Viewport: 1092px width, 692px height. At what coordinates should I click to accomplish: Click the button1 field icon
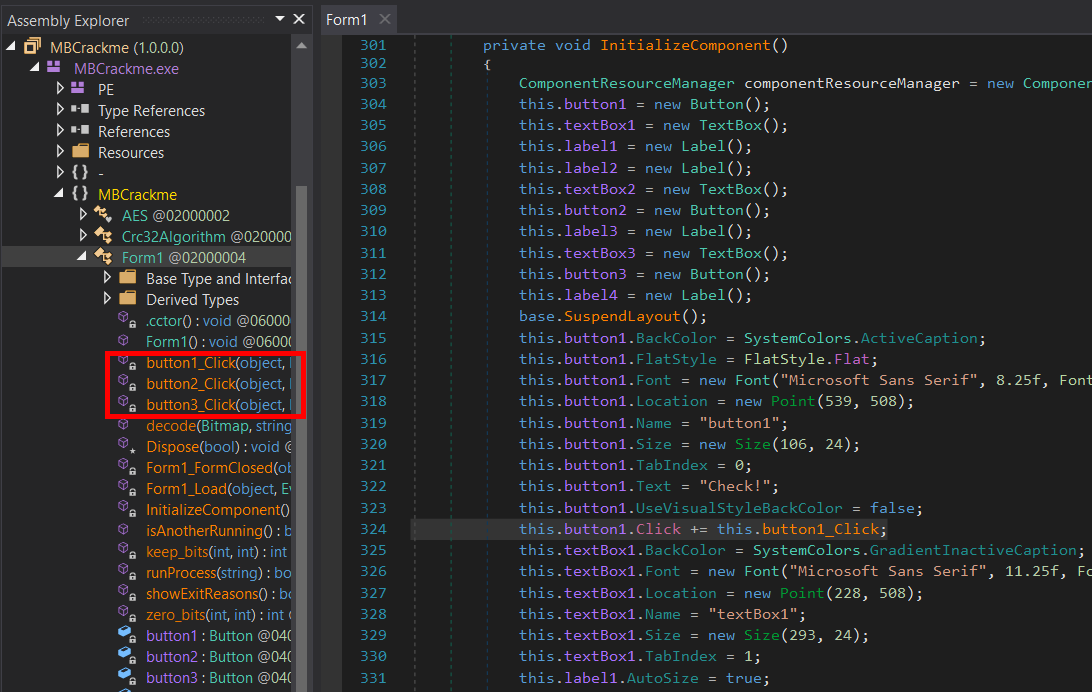click(x=126, y=634)
